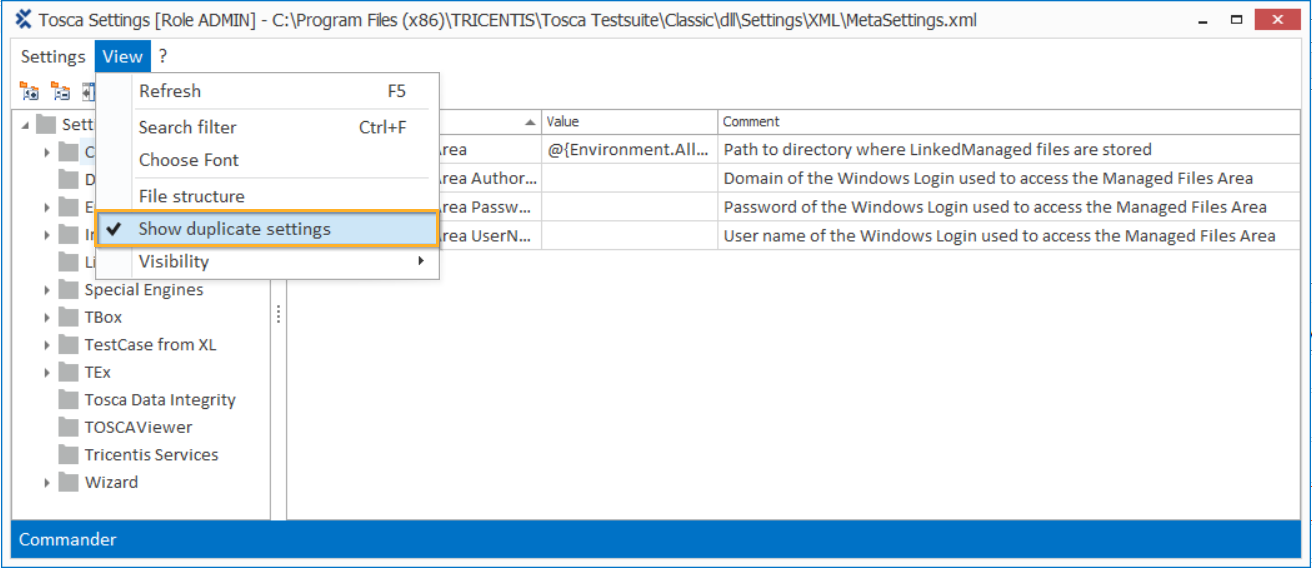The height and width of the screenshot is (568, 1312).
Task: Open the ? help menu
Action: tap(163, 57)
